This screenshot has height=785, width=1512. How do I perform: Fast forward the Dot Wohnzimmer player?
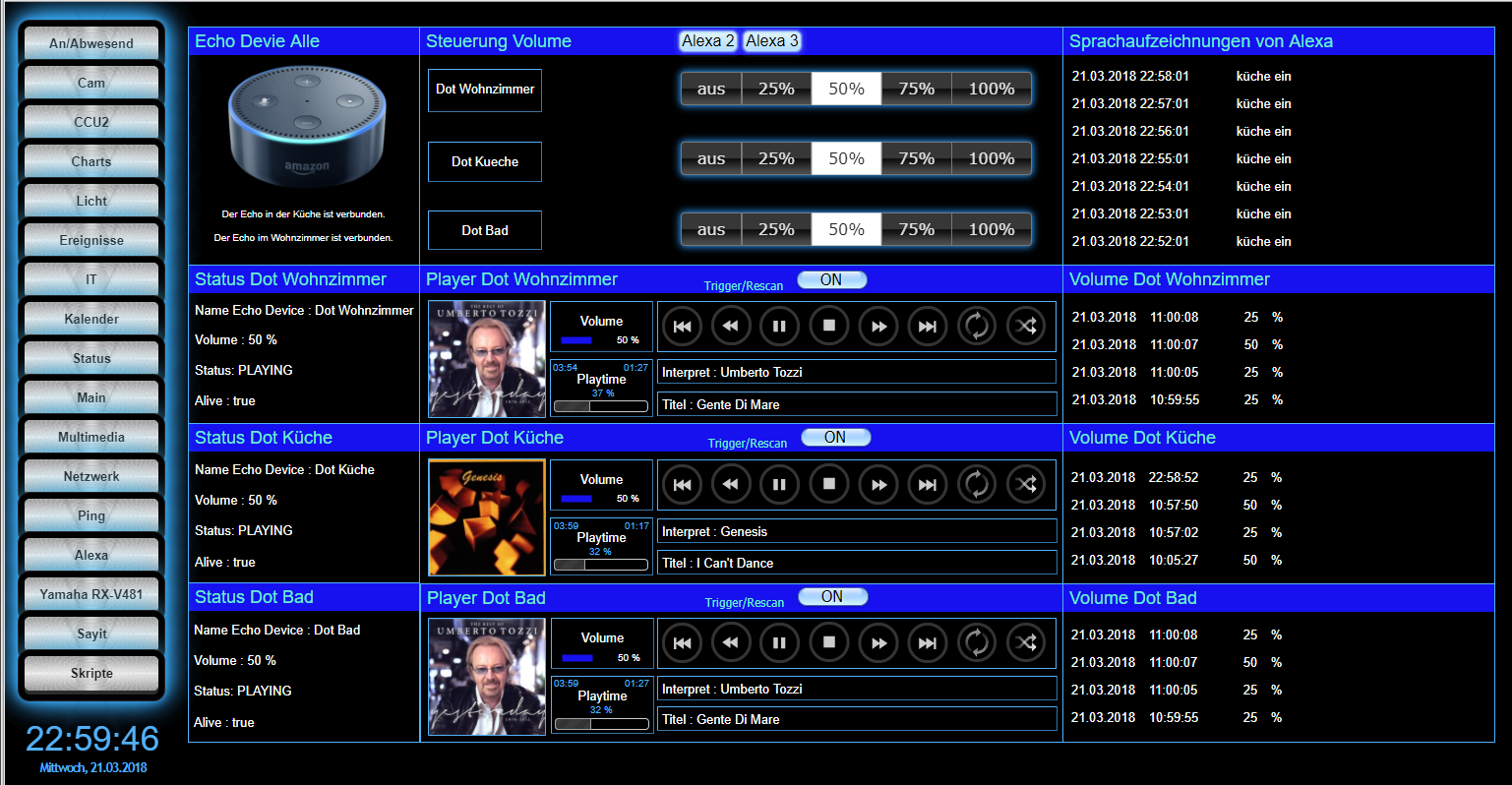click(x=877, y=326)
